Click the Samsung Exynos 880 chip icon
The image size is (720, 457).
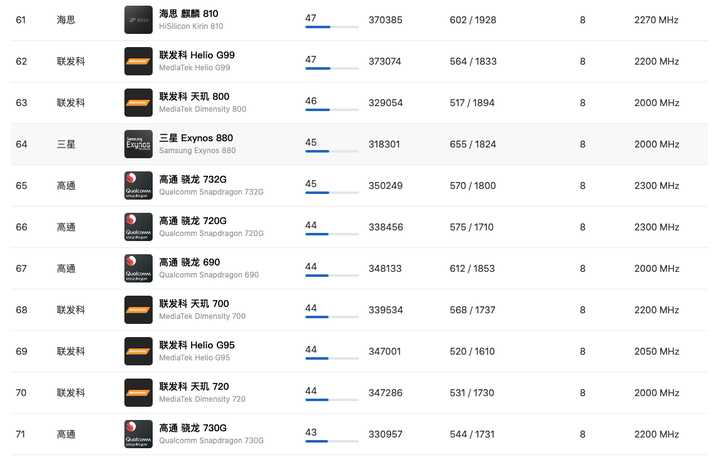(x=138, y=144)
